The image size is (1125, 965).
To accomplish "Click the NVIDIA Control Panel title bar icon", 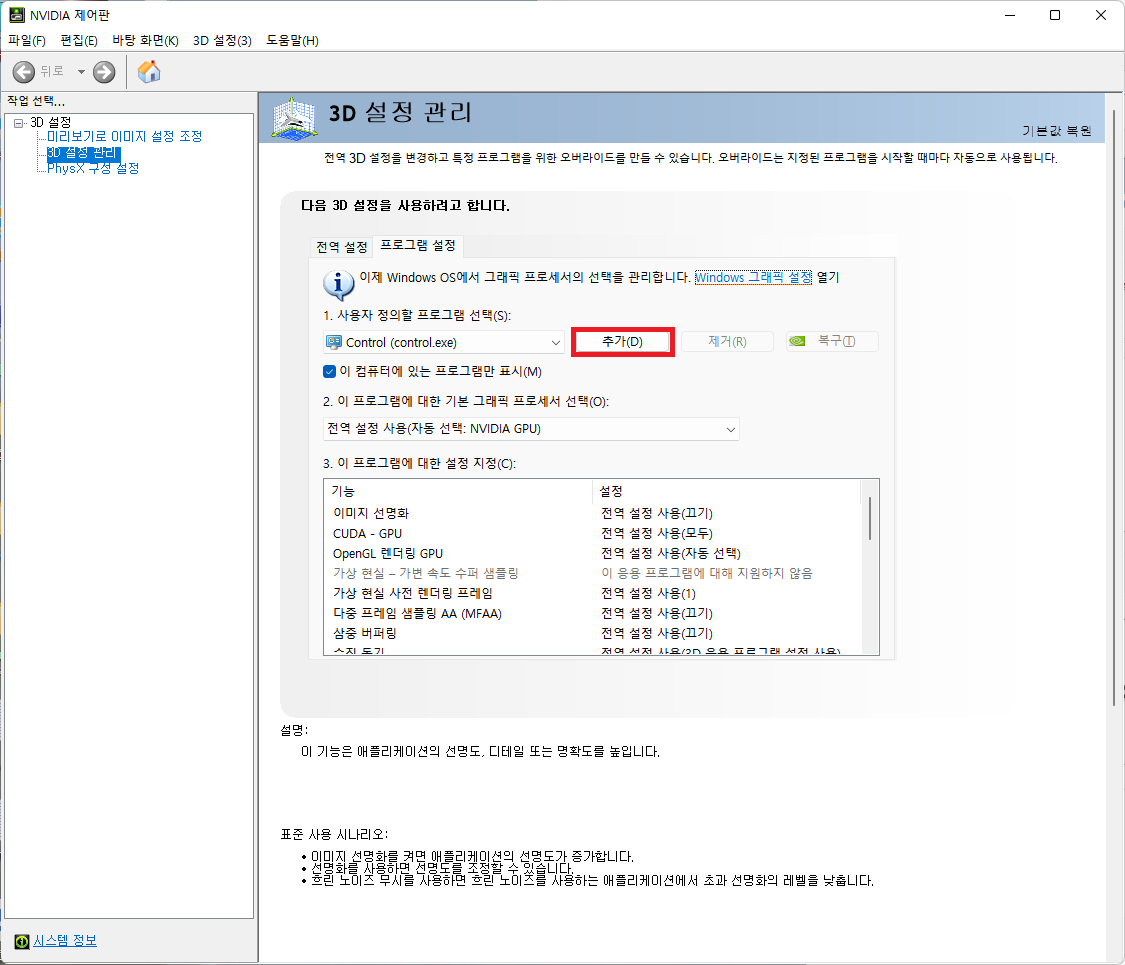I will click(x=17, y=15).
